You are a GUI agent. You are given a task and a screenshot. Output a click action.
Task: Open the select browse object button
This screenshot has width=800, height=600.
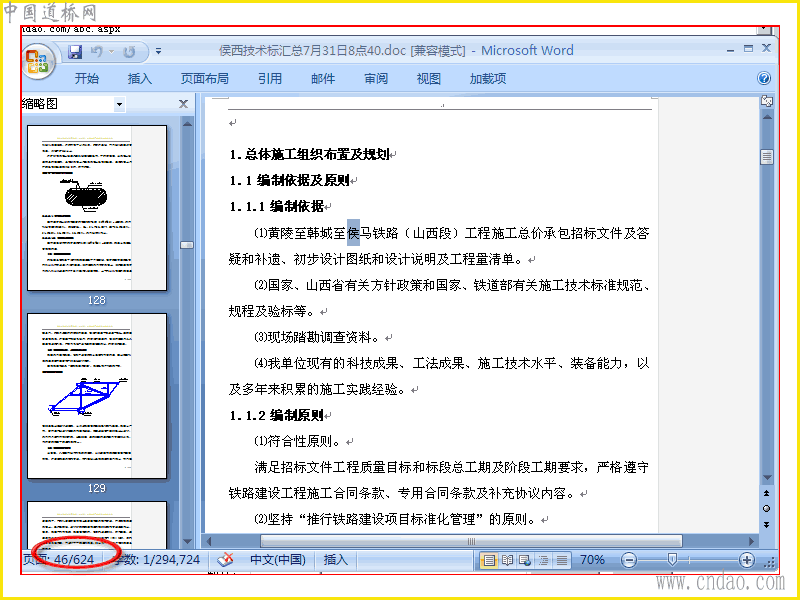pos(766,509)
